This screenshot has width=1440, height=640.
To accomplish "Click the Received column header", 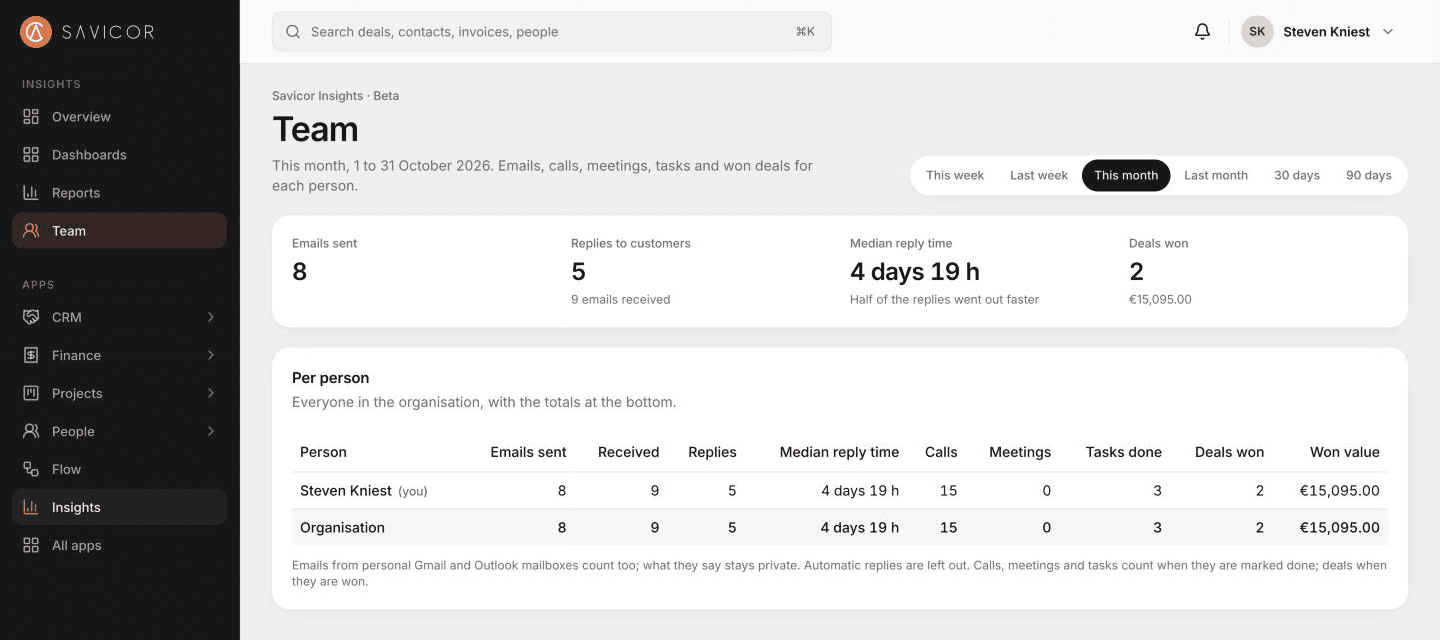I will point(628,452).
